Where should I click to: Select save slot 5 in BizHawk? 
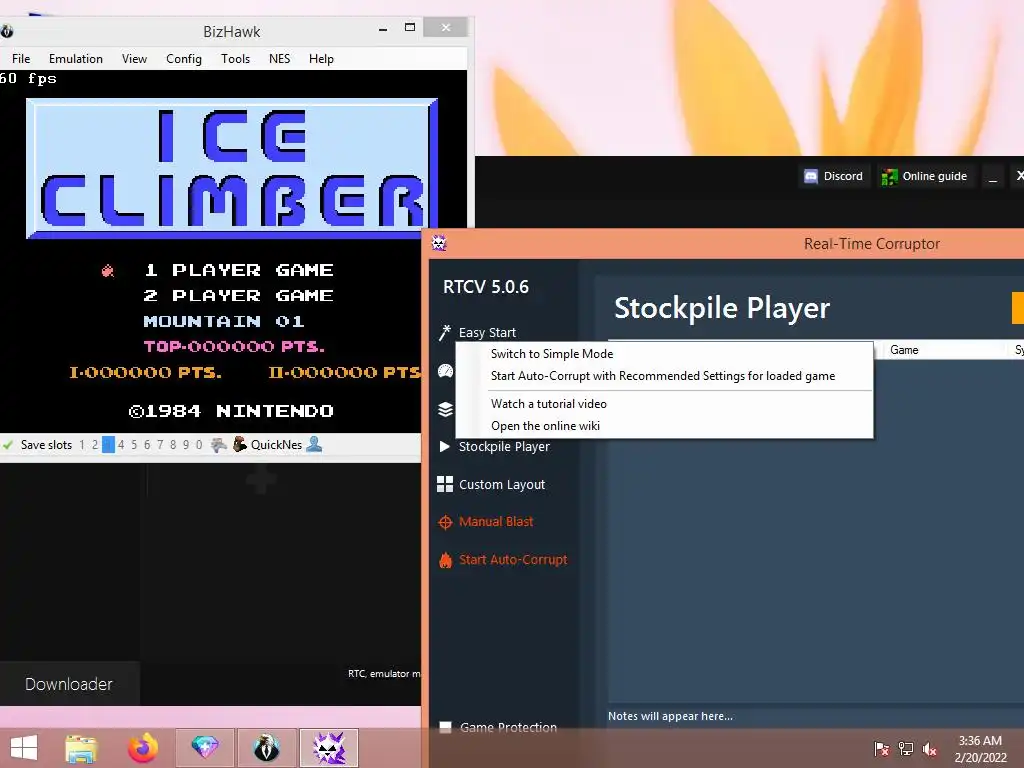pos(134,445)
